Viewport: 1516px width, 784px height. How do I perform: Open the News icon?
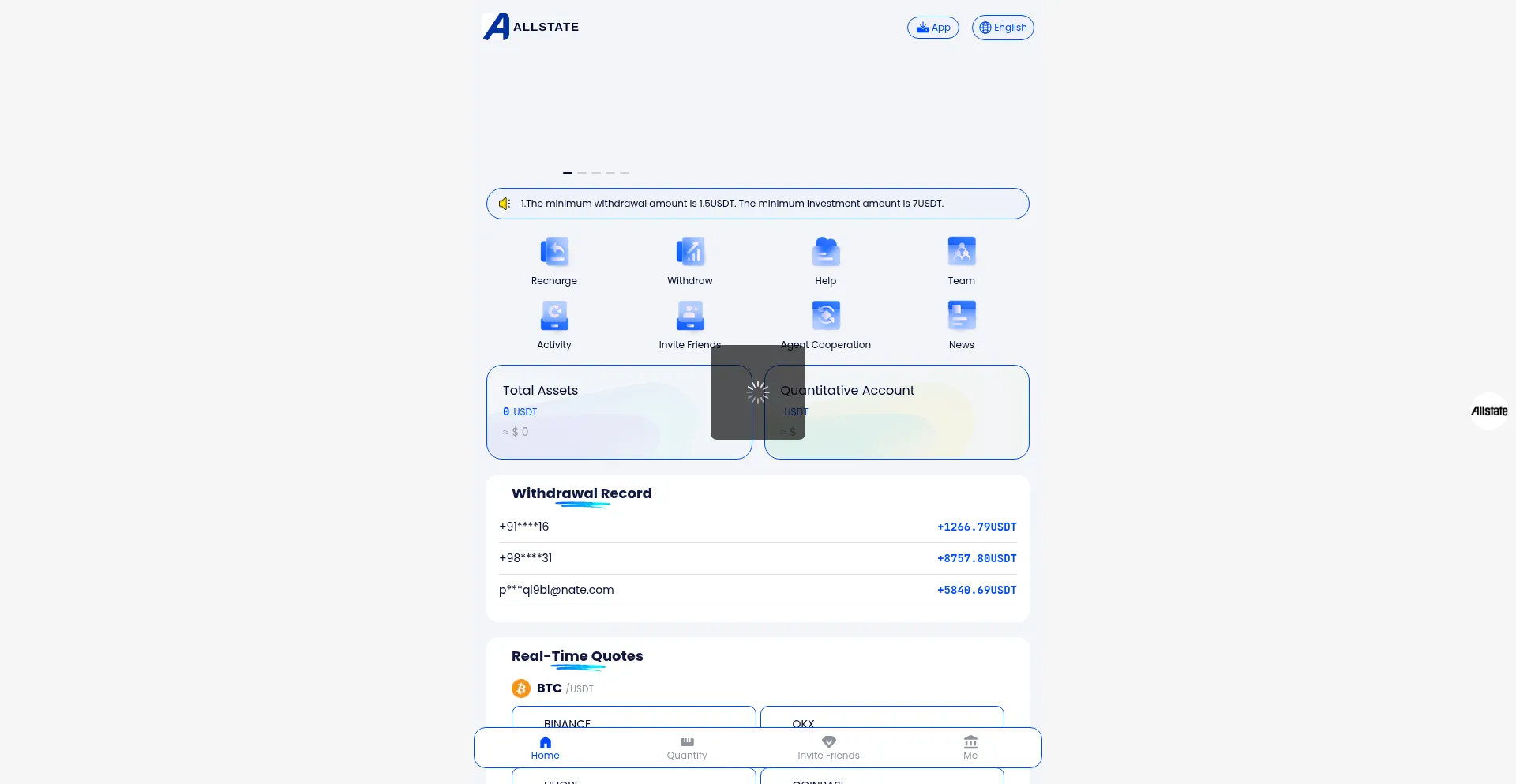point(961,317)
